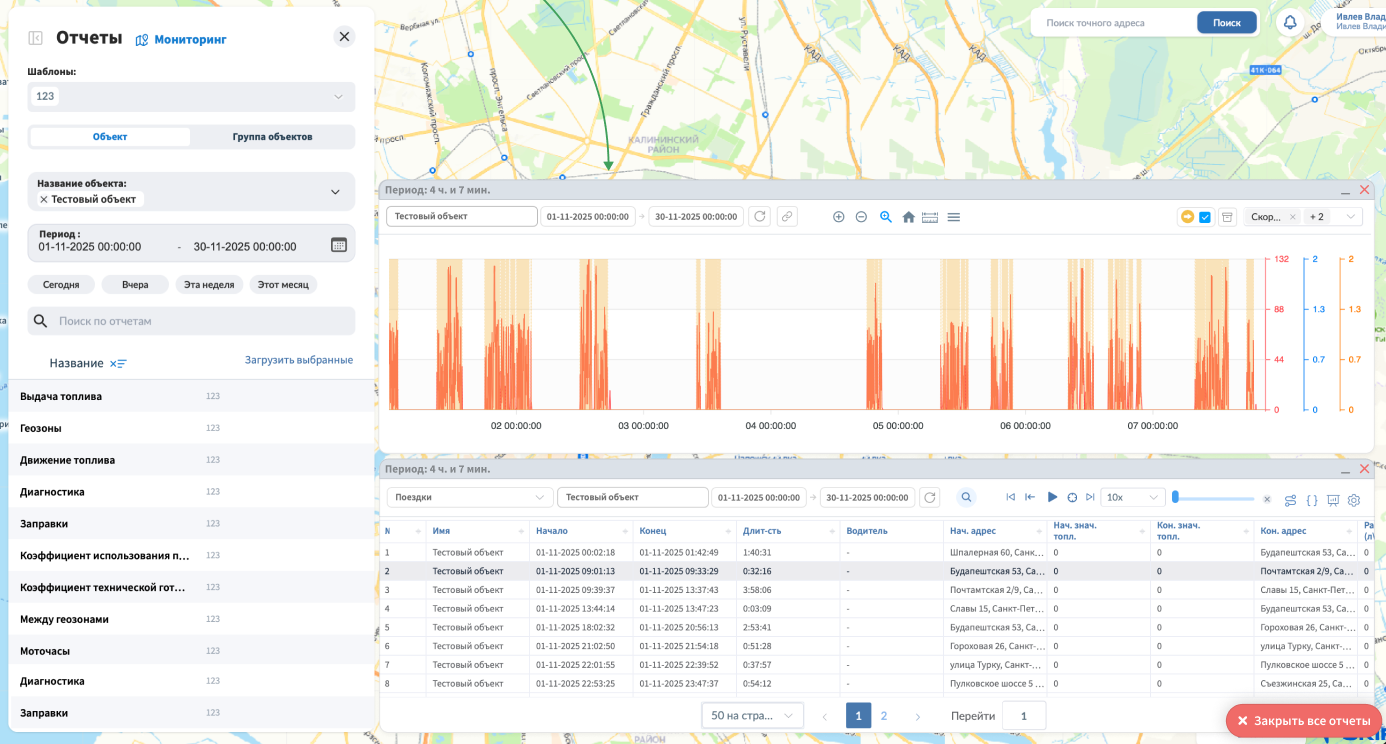Search in the trips table
Viewport: 1386px width, 744px height.
point(966,497)
